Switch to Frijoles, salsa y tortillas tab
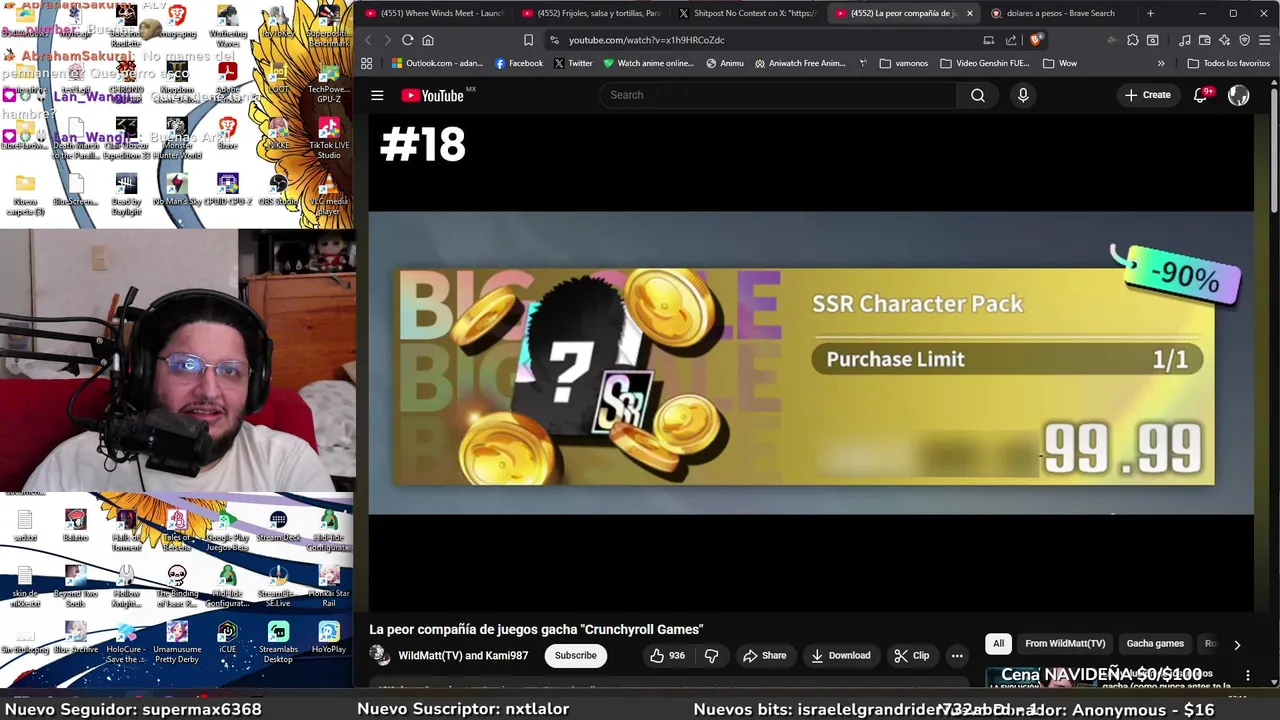This screenshot has height=720, width=1280. coord(592,13)
